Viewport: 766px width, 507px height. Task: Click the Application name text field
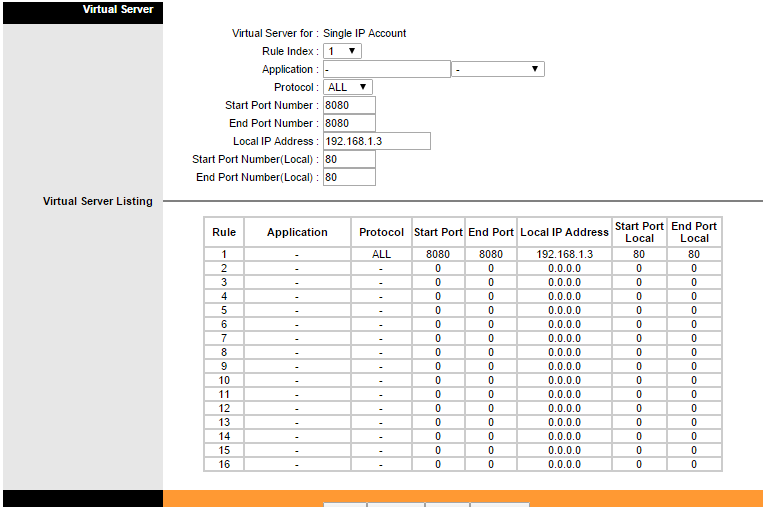click(386, 69)
